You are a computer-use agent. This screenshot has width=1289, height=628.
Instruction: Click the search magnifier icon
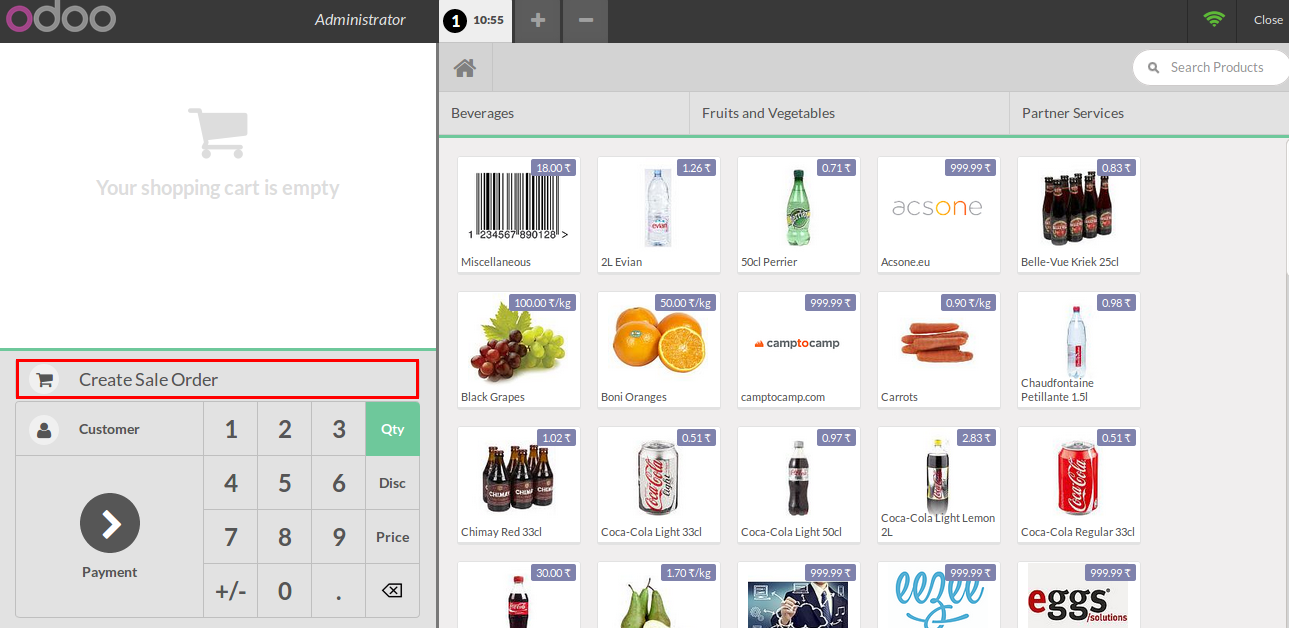[x=1154, y=68]
